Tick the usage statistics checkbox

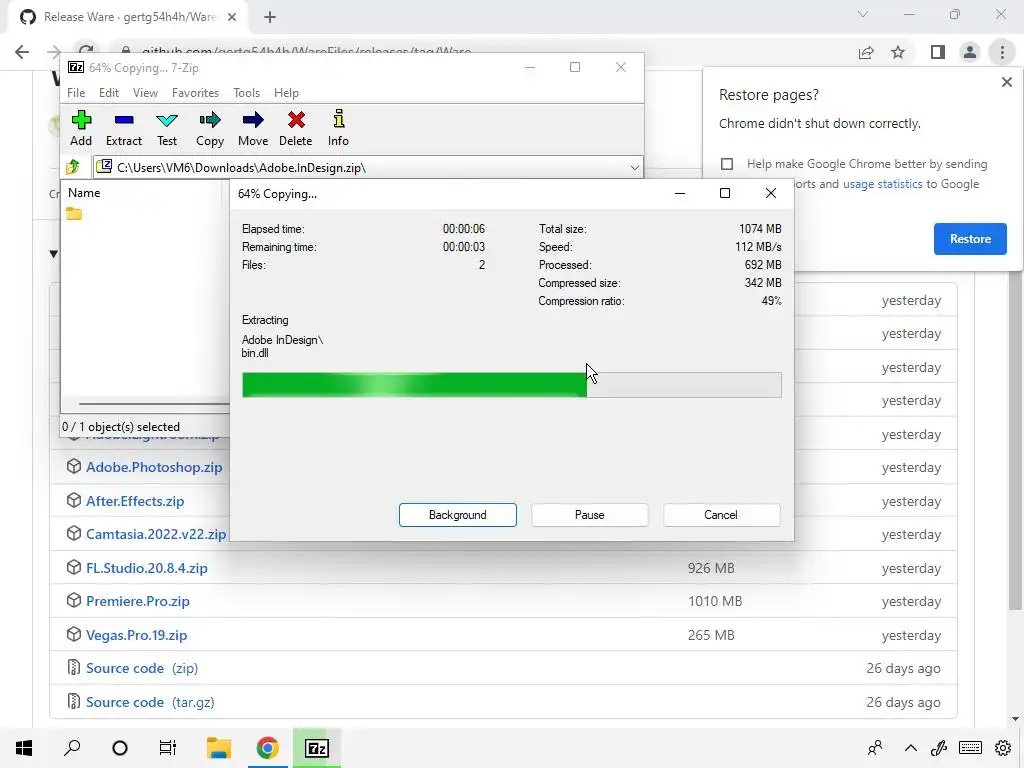pos(727,164)
